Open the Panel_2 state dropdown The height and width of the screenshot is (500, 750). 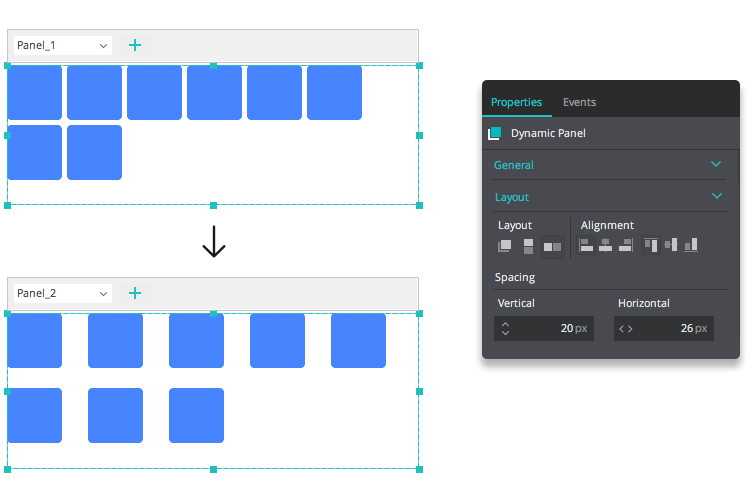(63, 293)
